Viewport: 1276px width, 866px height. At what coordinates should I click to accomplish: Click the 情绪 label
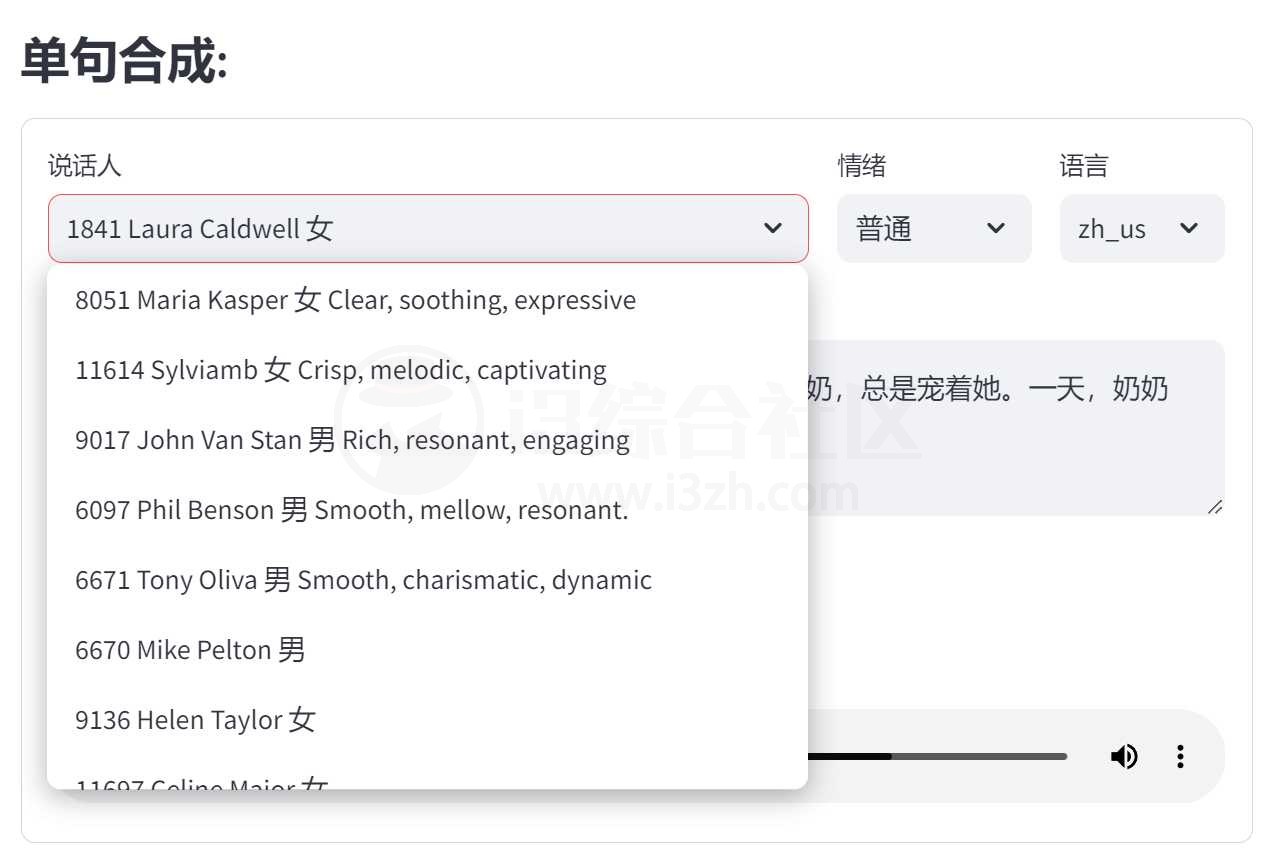click(862, 165)
